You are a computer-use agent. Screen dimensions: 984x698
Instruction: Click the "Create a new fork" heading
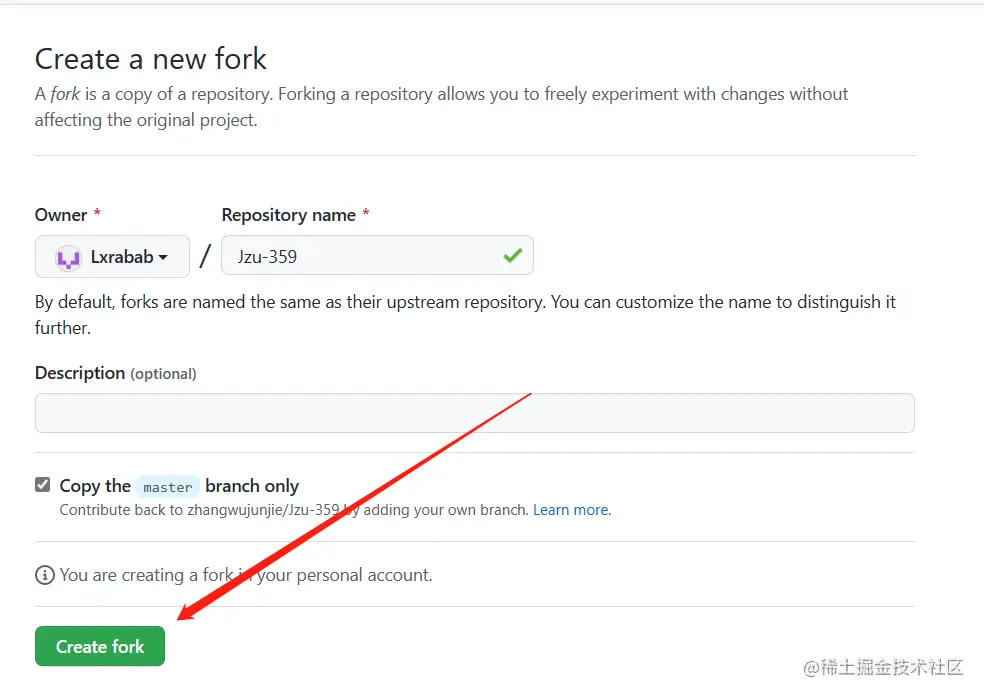pos(151,59)
